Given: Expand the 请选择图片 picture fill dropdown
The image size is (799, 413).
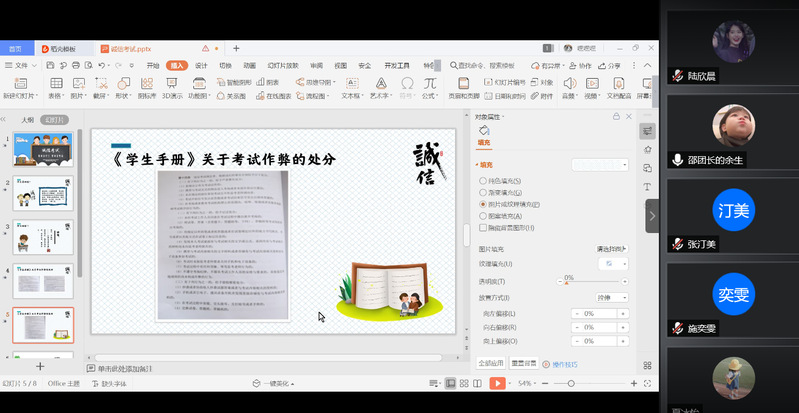Looking at the screenshot, I should click(611, 247).
